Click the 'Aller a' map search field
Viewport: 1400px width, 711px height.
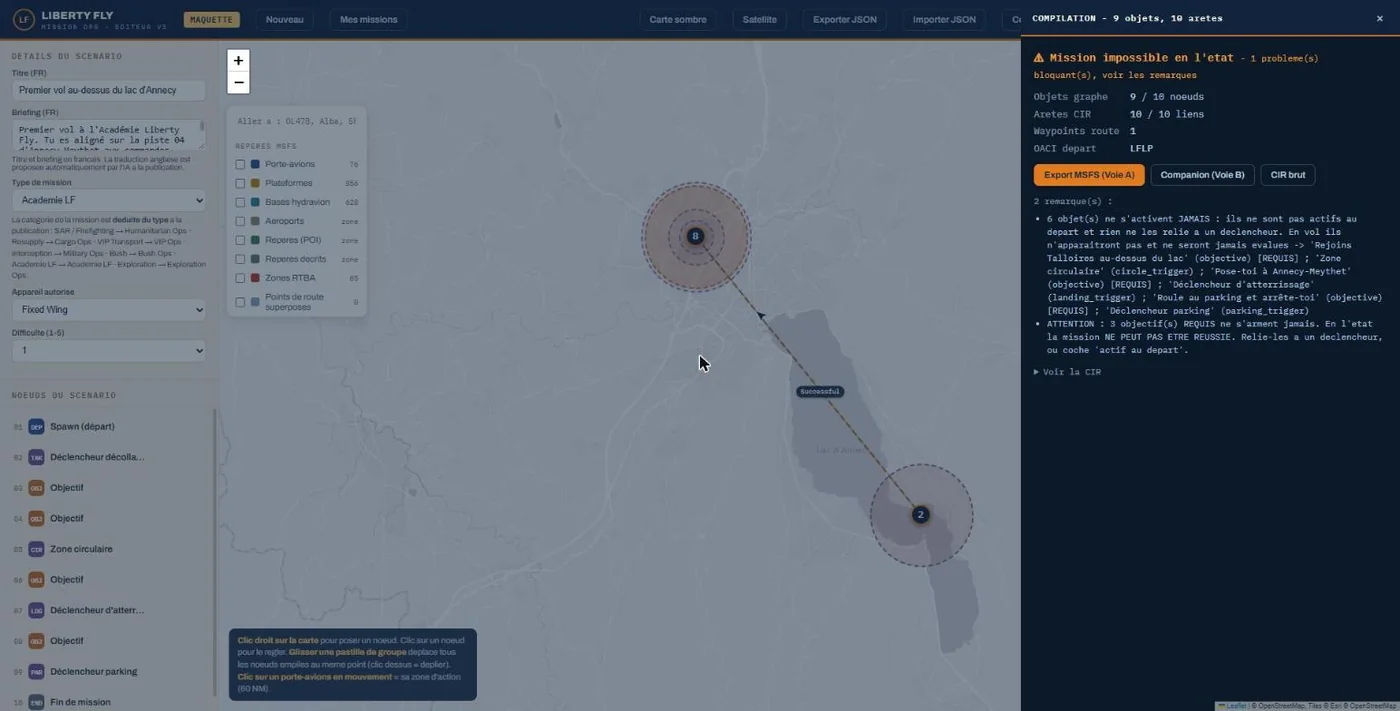pos(297,121)
